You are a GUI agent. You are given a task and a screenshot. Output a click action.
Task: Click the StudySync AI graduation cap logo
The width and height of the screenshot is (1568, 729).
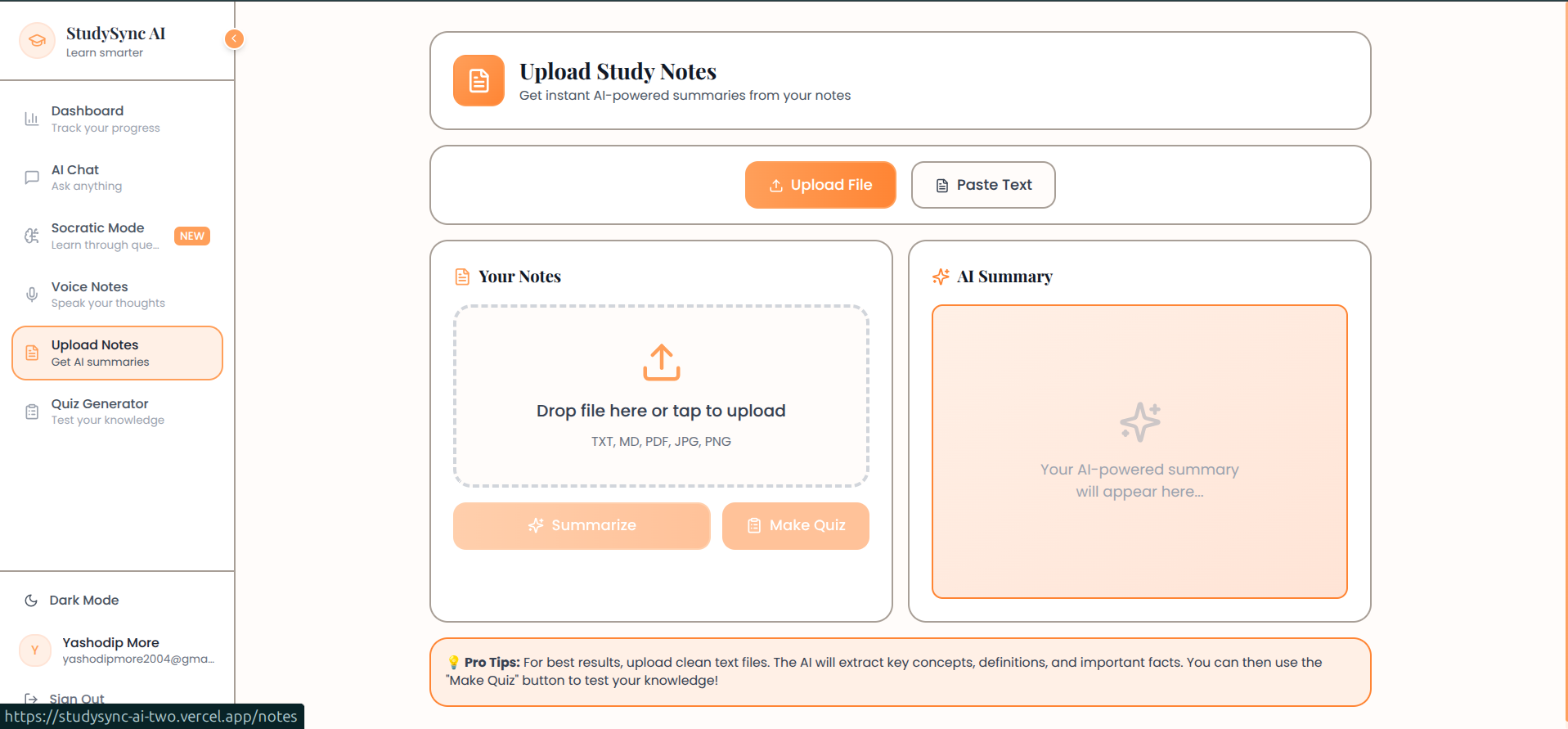(37, 41)
